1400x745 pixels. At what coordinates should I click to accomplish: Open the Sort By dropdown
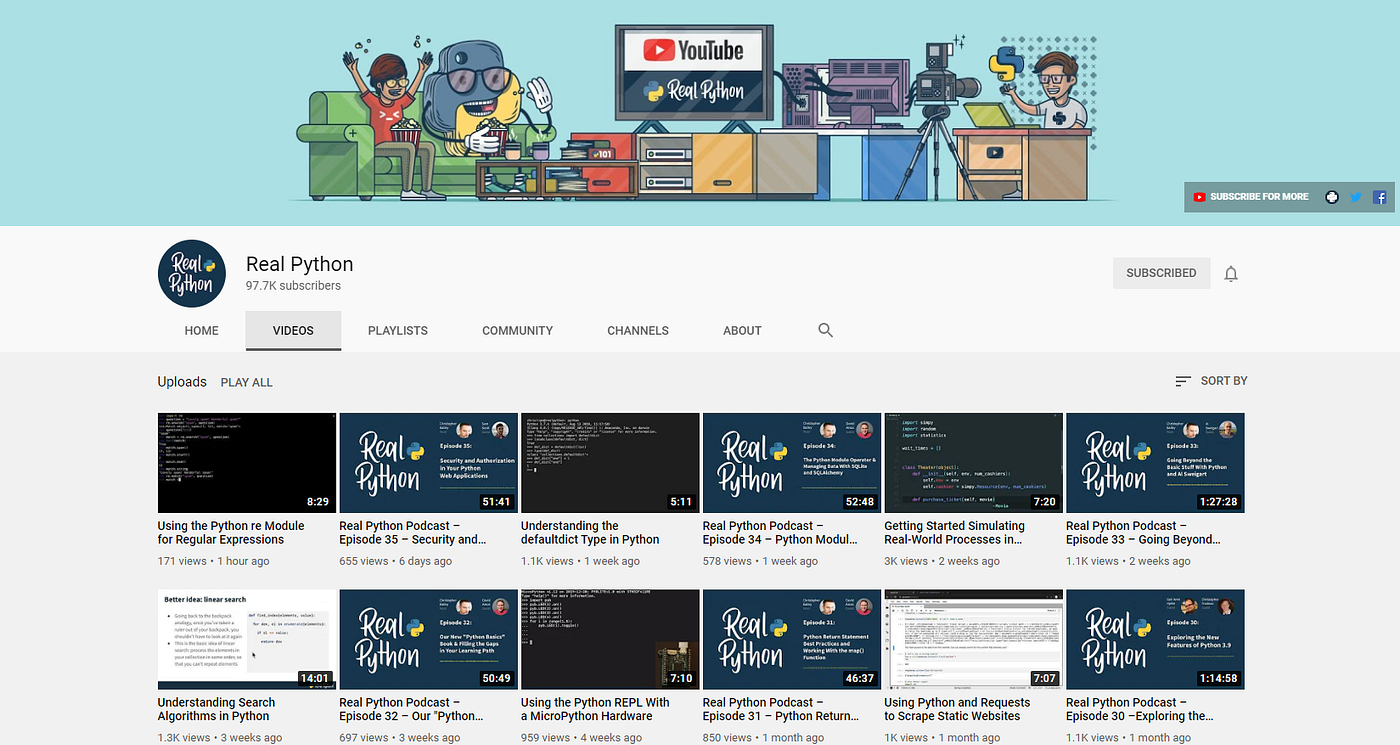pyautogui.click(x=1211, y=381)
